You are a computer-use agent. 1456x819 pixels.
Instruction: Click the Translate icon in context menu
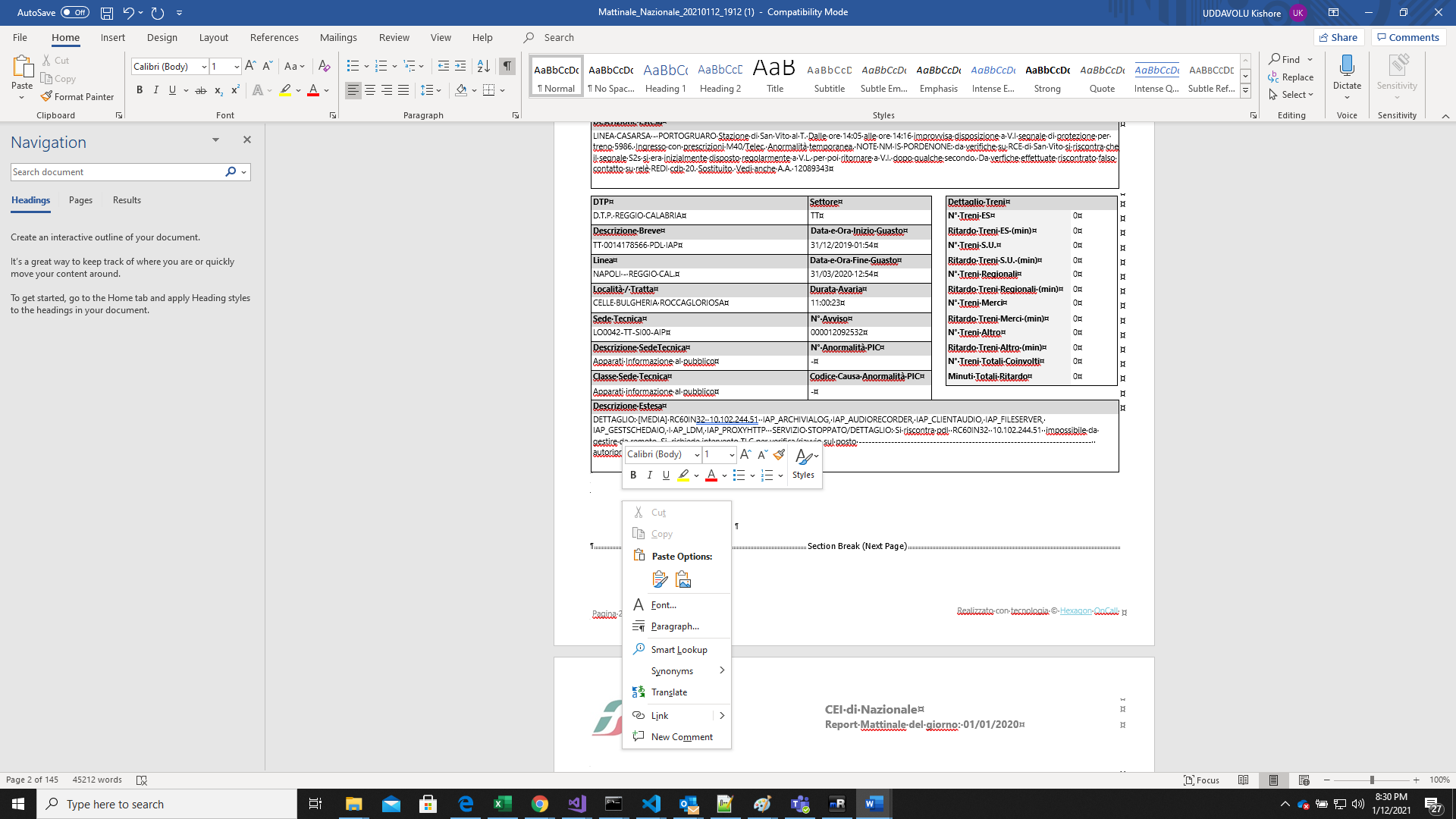tap(639, 692)
